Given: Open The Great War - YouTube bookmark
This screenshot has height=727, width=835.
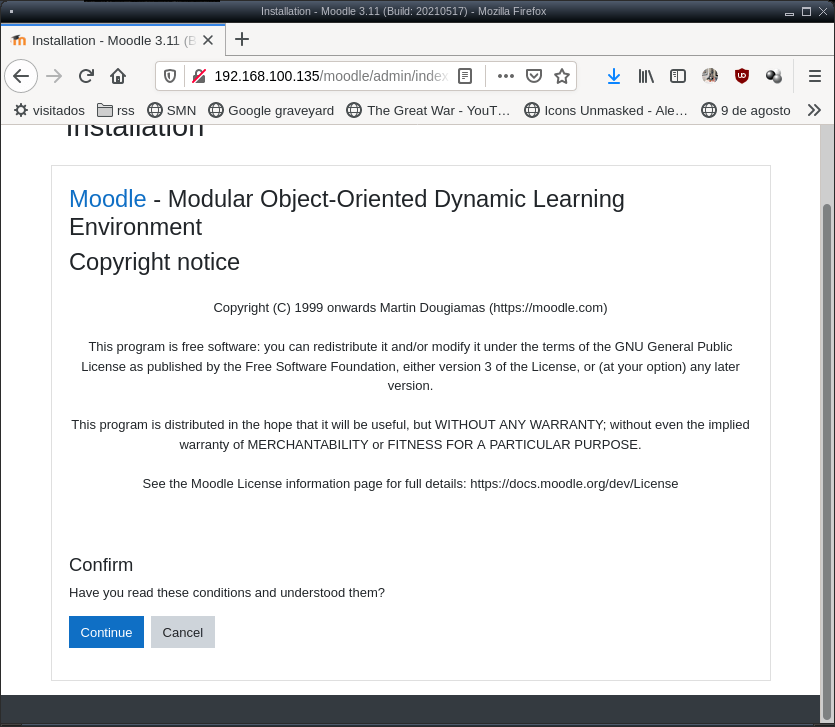Looking at the screenshot, I should click(428, 110).
